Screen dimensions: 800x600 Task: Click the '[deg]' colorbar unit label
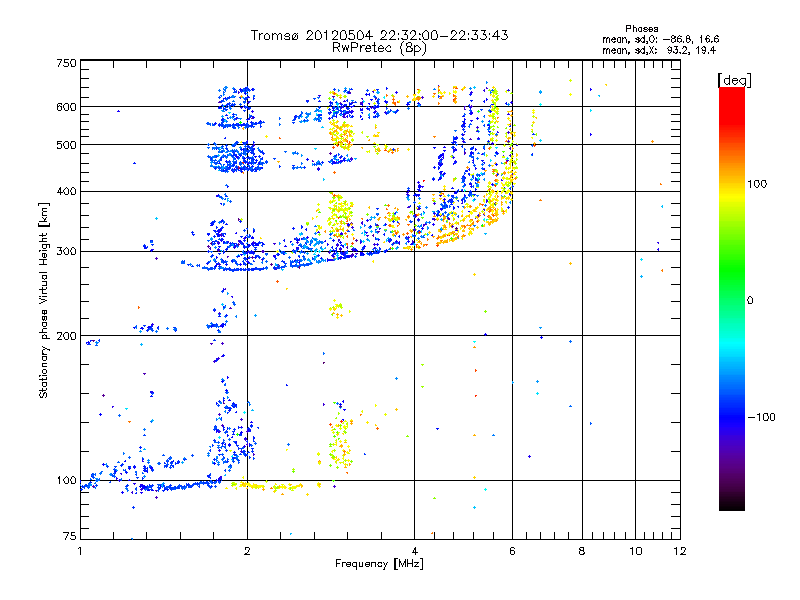coord(734,80)
